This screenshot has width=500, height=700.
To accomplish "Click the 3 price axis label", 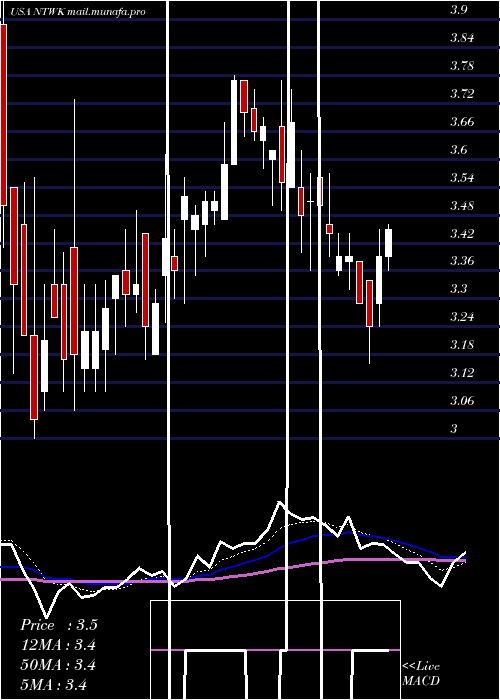I will tap(454, 429).
